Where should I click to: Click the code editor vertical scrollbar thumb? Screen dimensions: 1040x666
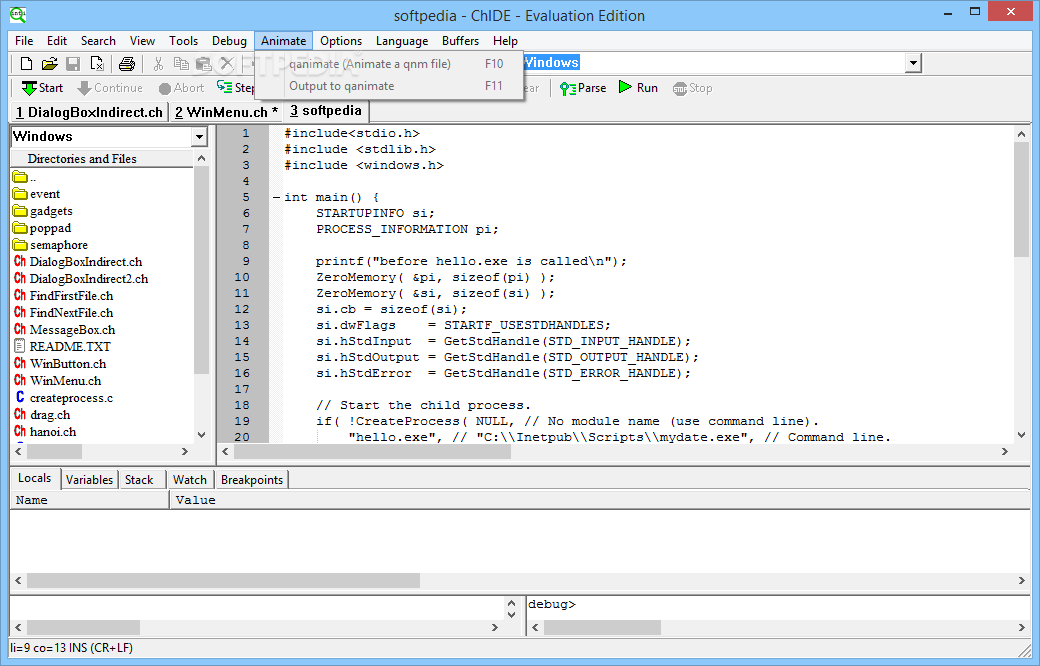pos(1021,198)
